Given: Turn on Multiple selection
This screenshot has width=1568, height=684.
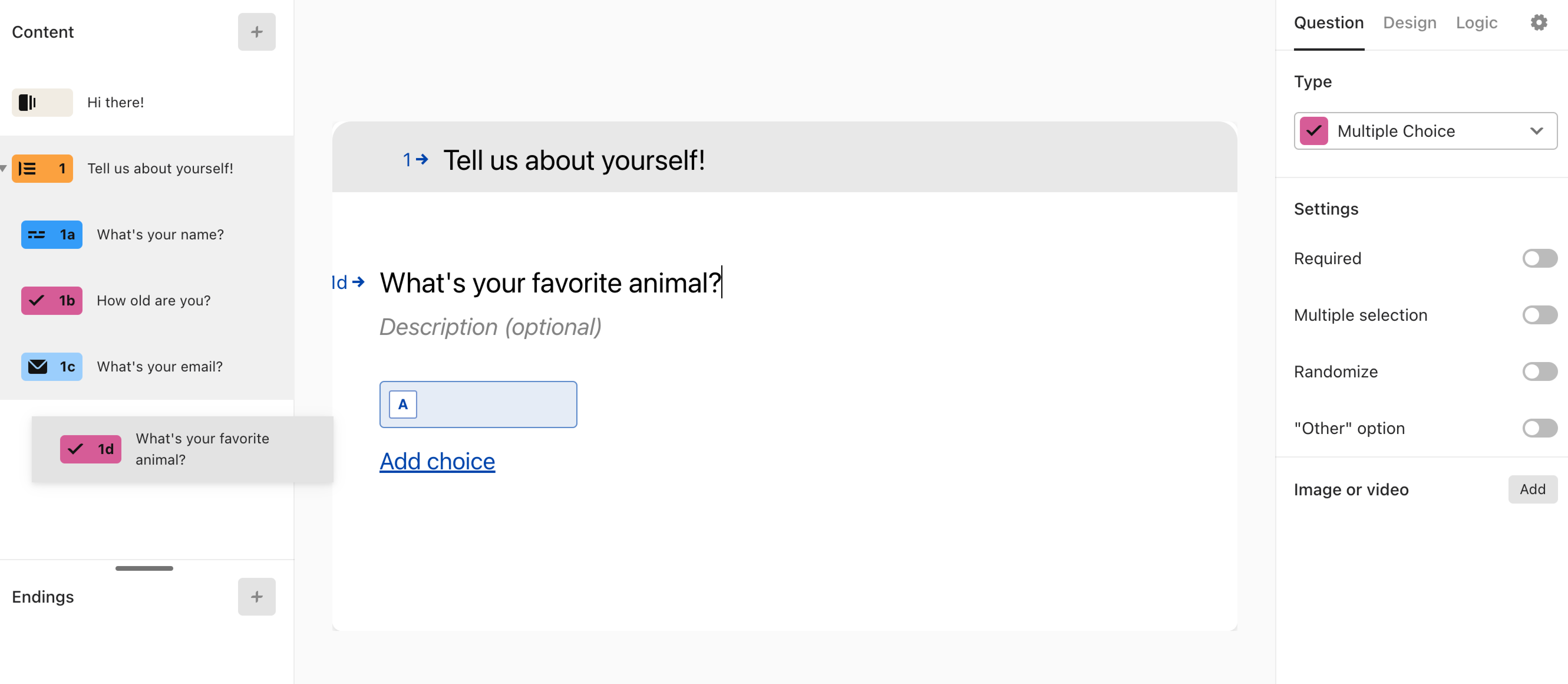Looking at the screenshot, I should tap(1539, 315).
